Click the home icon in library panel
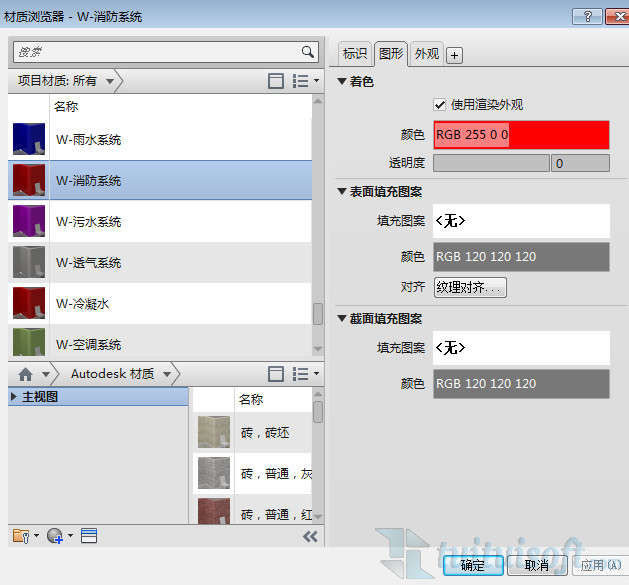629x585 pixels. [27, 374]
